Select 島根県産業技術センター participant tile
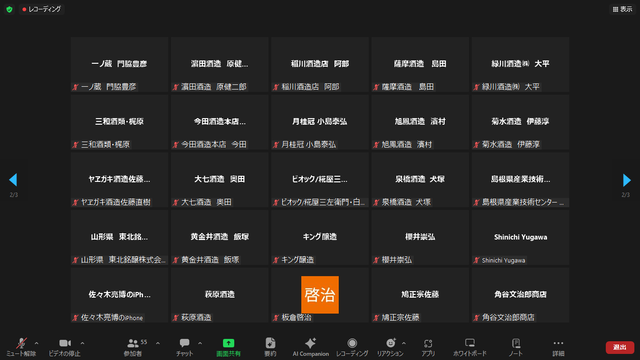Screen dimensions: 640x360 click(520, 180)
